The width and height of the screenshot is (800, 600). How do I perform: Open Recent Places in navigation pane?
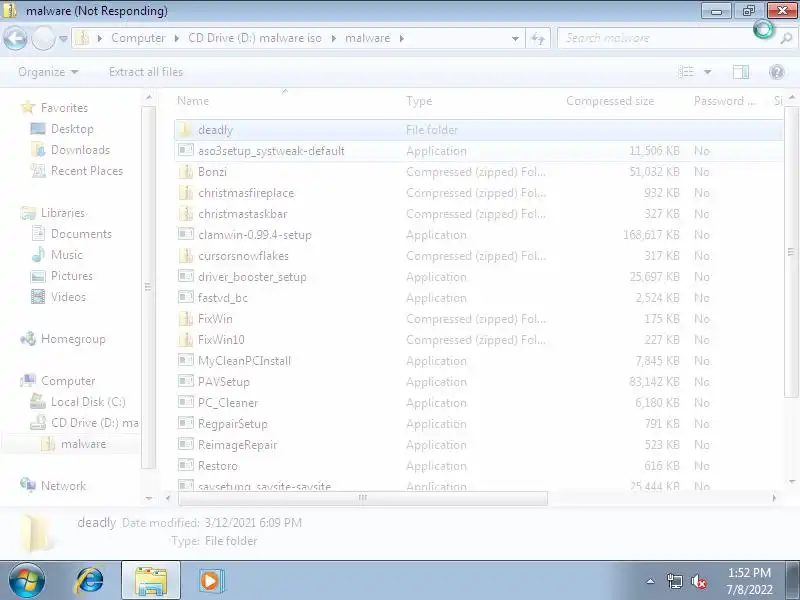[x=87, y=170]
